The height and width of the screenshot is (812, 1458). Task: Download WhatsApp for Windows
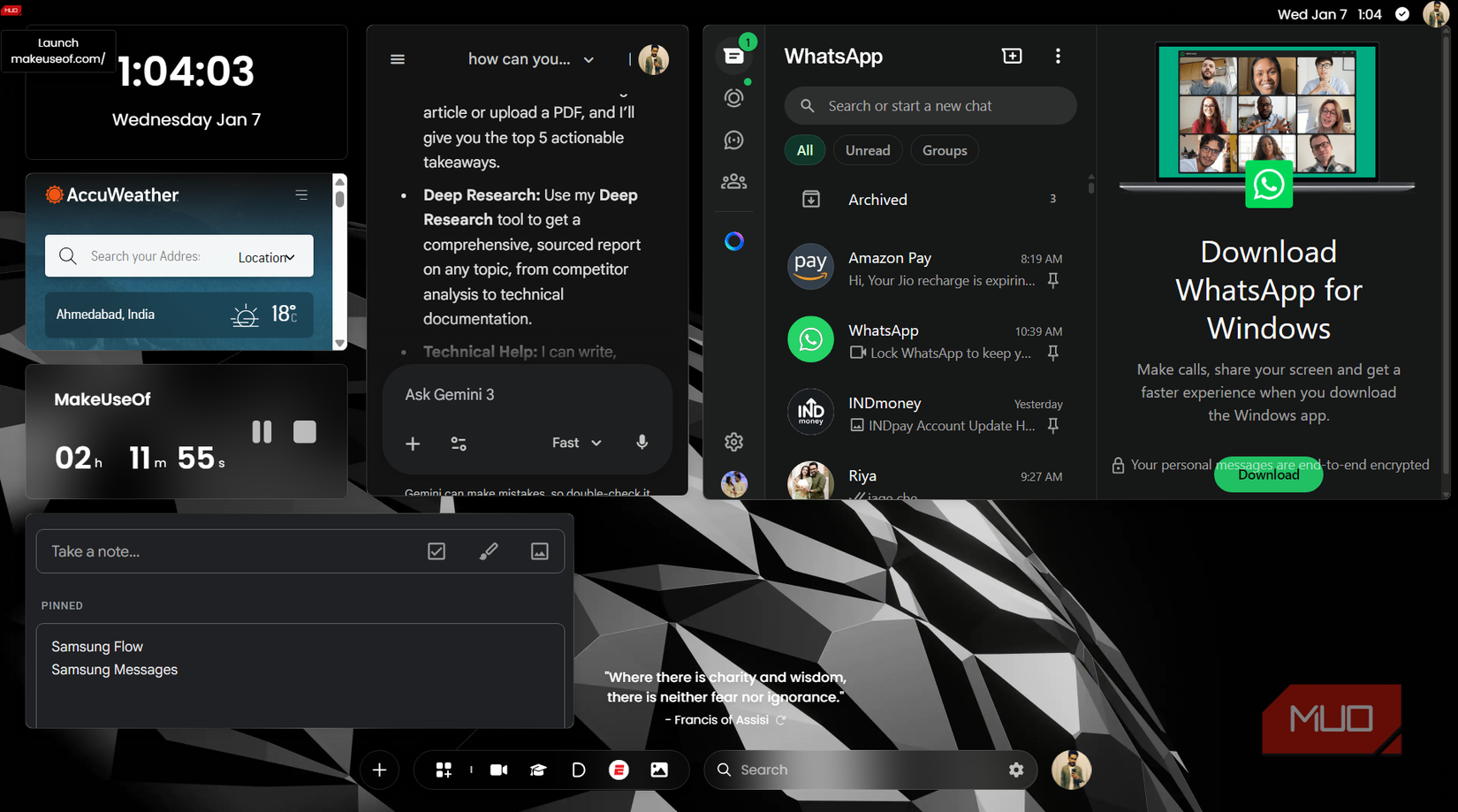[1268, 474]
